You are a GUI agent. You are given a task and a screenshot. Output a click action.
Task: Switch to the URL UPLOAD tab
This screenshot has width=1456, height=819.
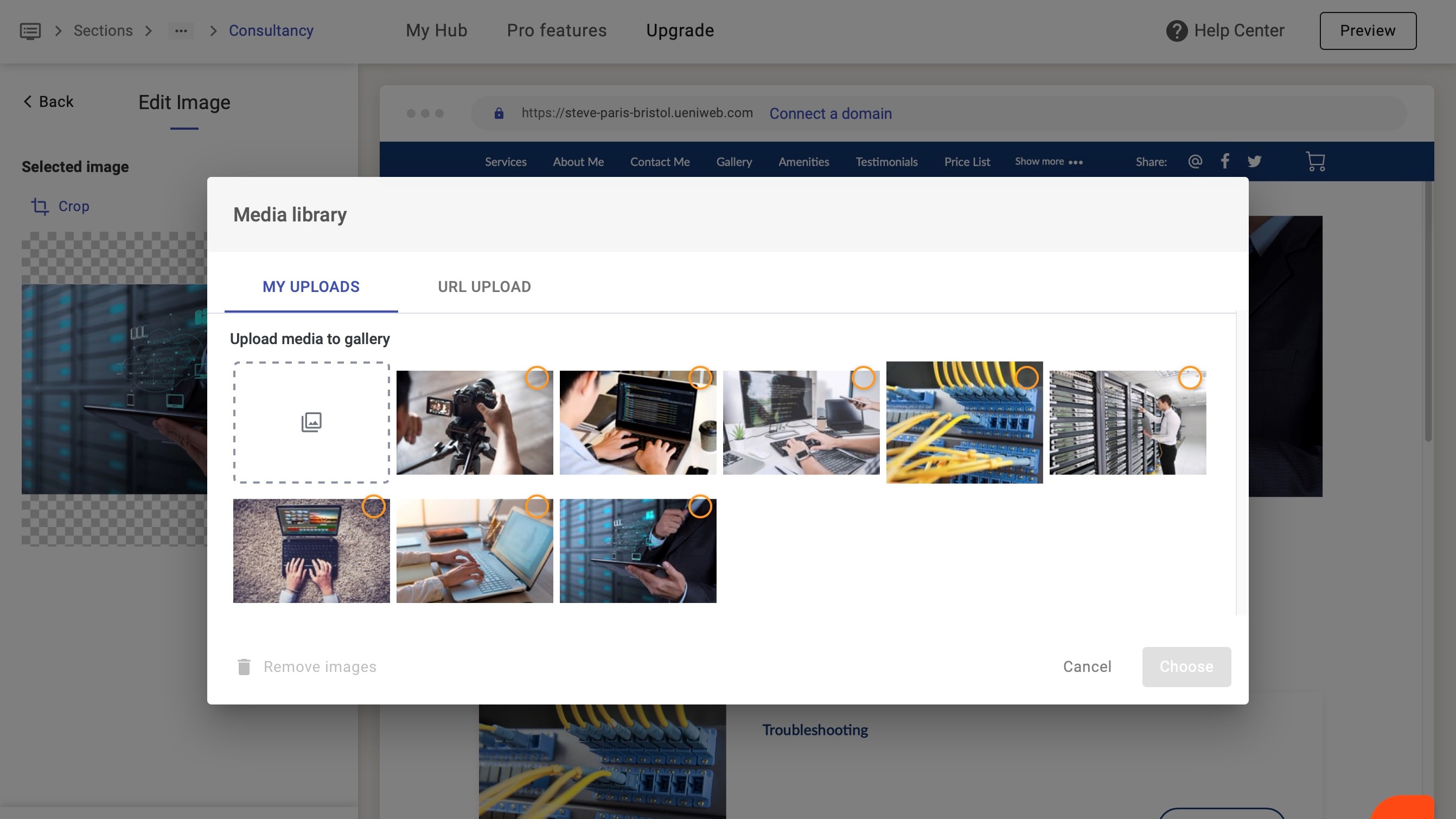[484, 287]
